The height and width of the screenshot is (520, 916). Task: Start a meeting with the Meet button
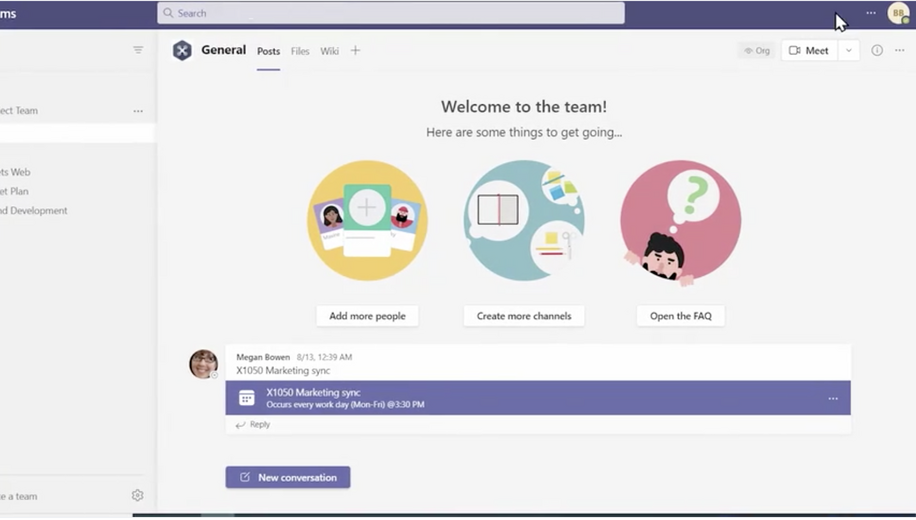click(809, 51)
